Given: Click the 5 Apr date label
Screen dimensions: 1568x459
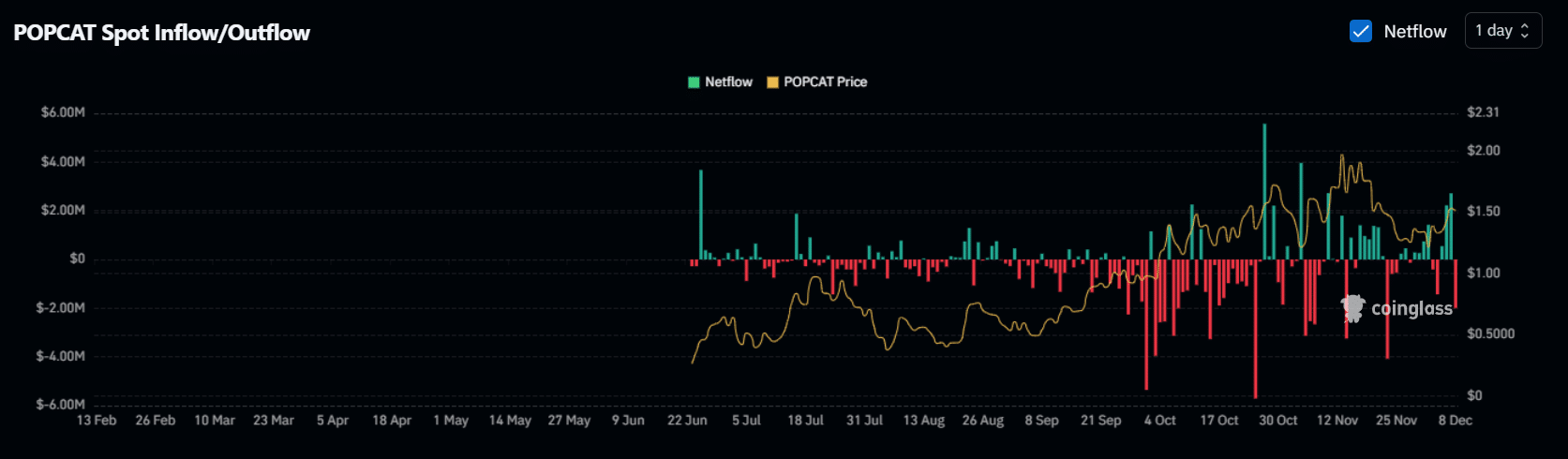Looking at the screenshot, I should [333, 420].
